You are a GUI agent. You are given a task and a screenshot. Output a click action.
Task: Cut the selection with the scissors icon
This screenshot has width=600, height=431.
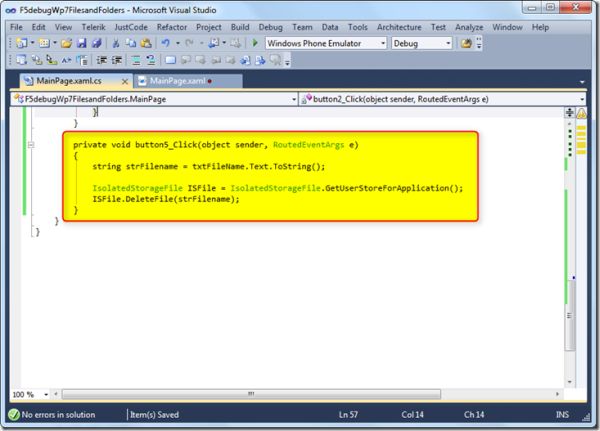116,43
